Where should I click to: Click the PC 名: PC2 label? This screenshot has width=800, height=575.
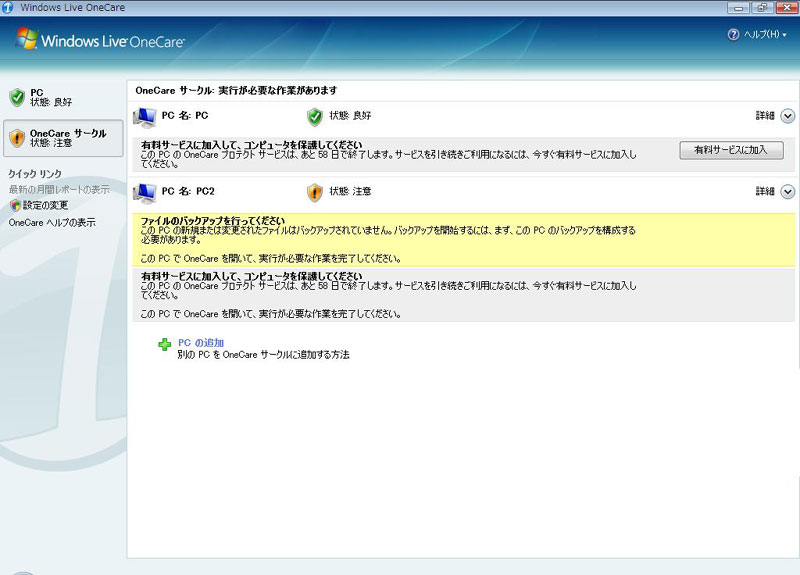188,191
